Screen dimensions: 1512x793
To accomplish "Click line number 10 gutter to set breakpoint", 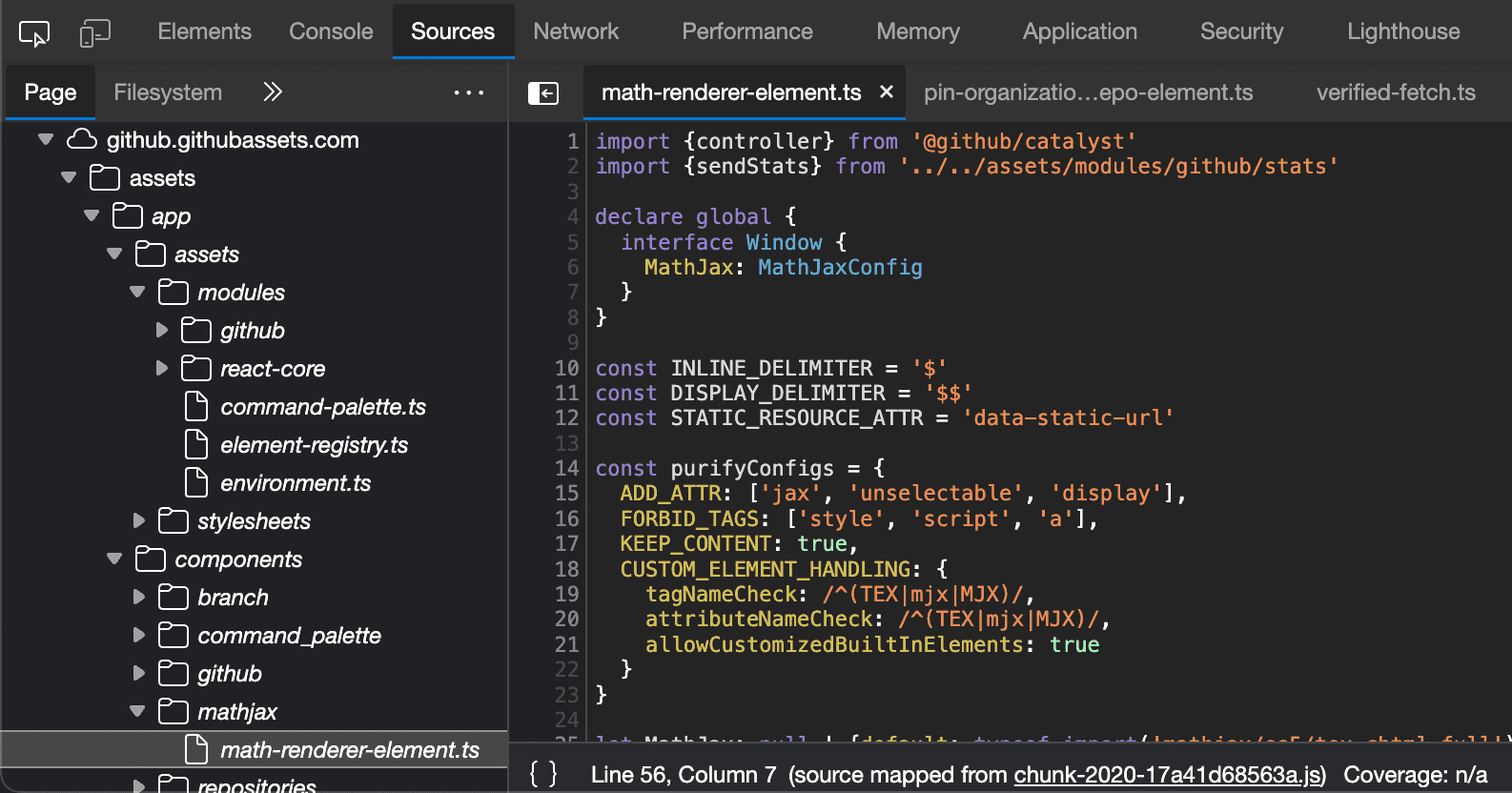I will [566, 368].
